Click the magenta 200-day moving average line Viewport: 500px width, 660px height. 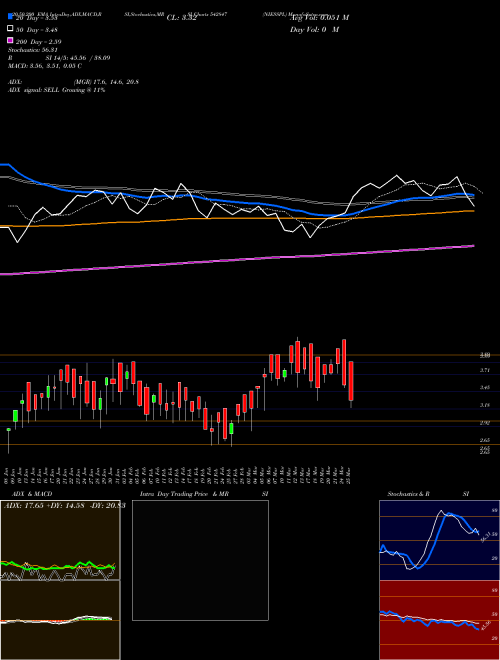[x=237, y=260]
